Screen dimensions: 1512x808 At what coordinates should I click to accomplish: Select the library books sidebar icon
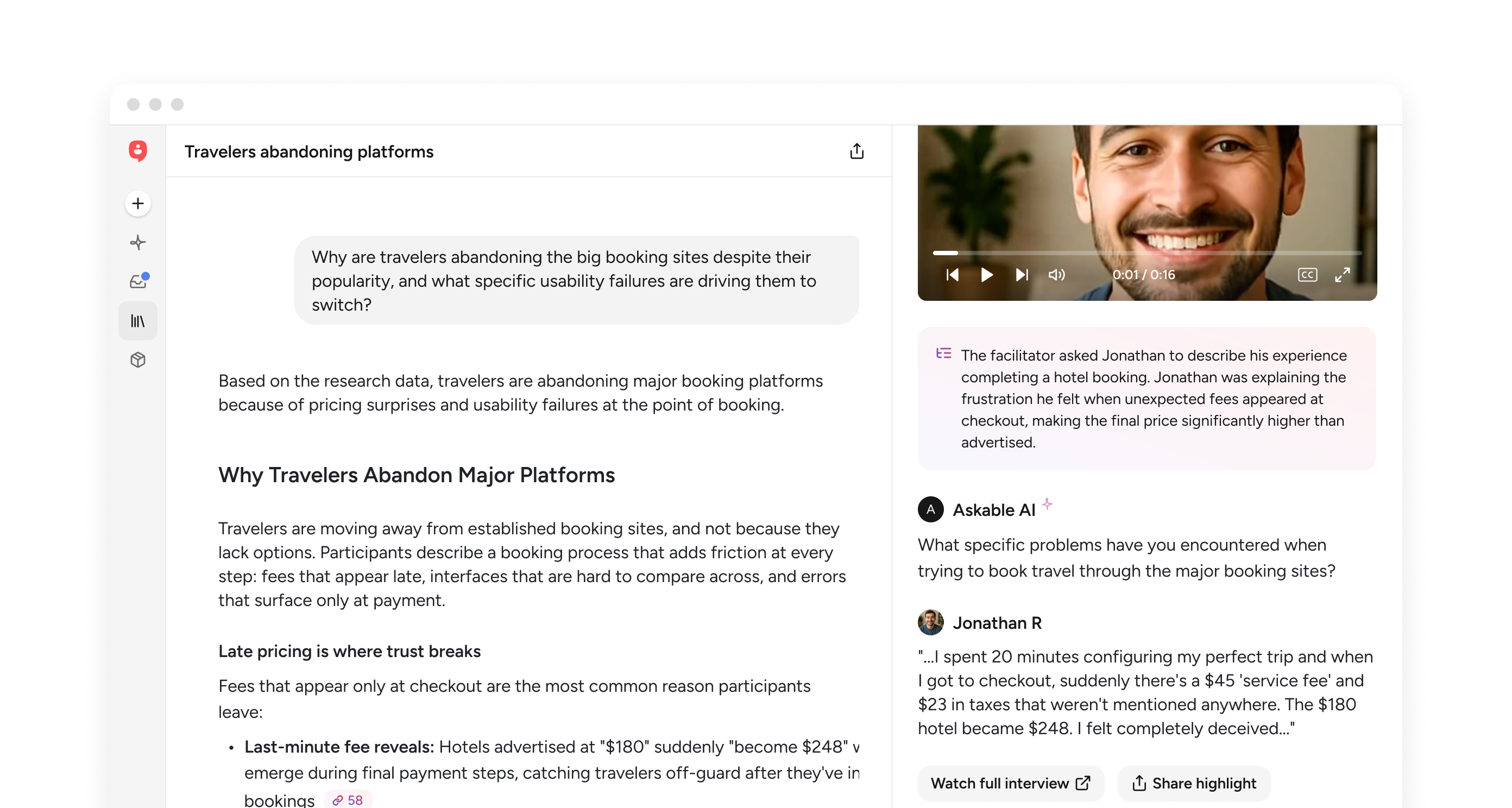tap(138, 321)
